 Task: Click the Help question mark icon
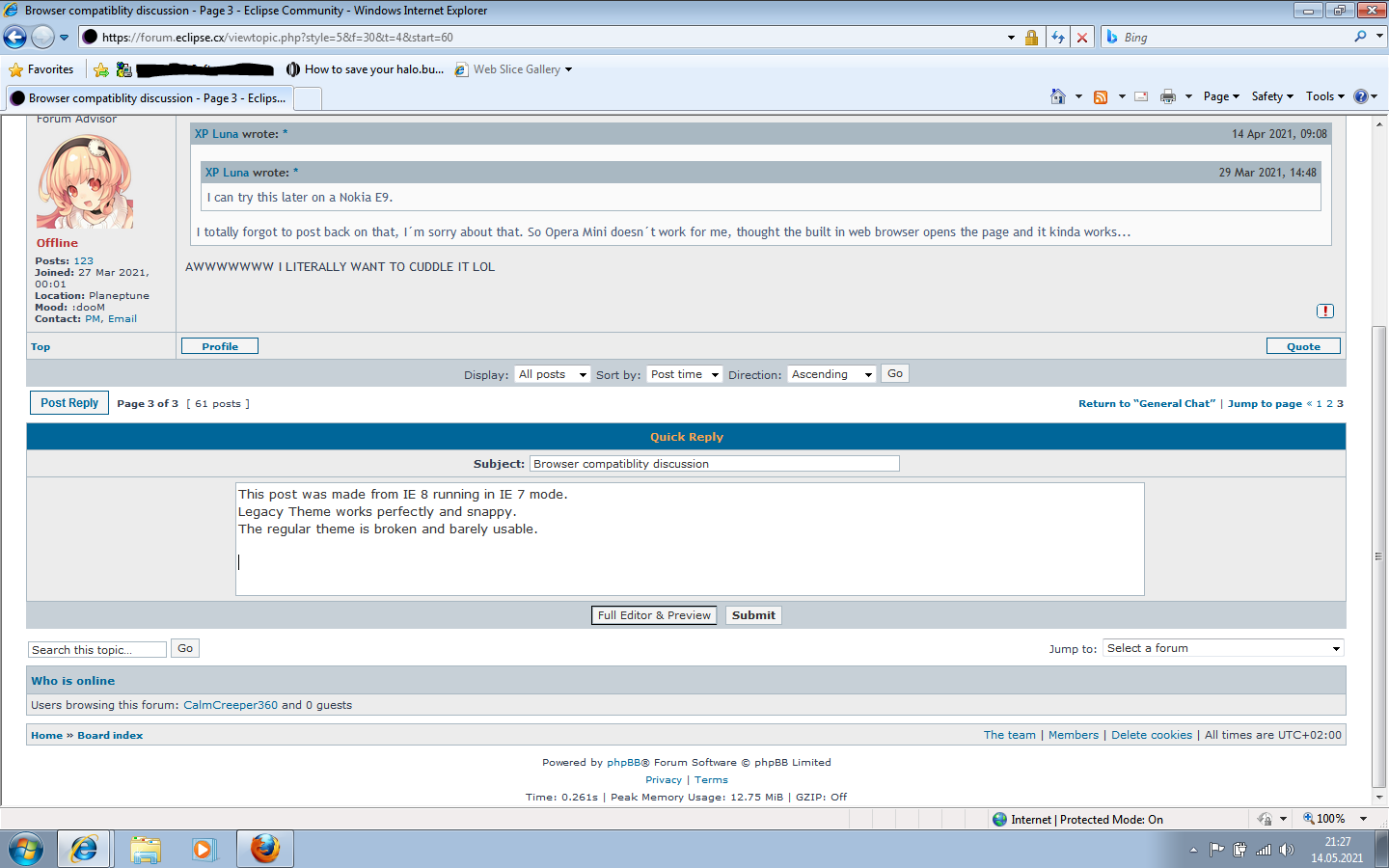click(x=1361, y=96)
